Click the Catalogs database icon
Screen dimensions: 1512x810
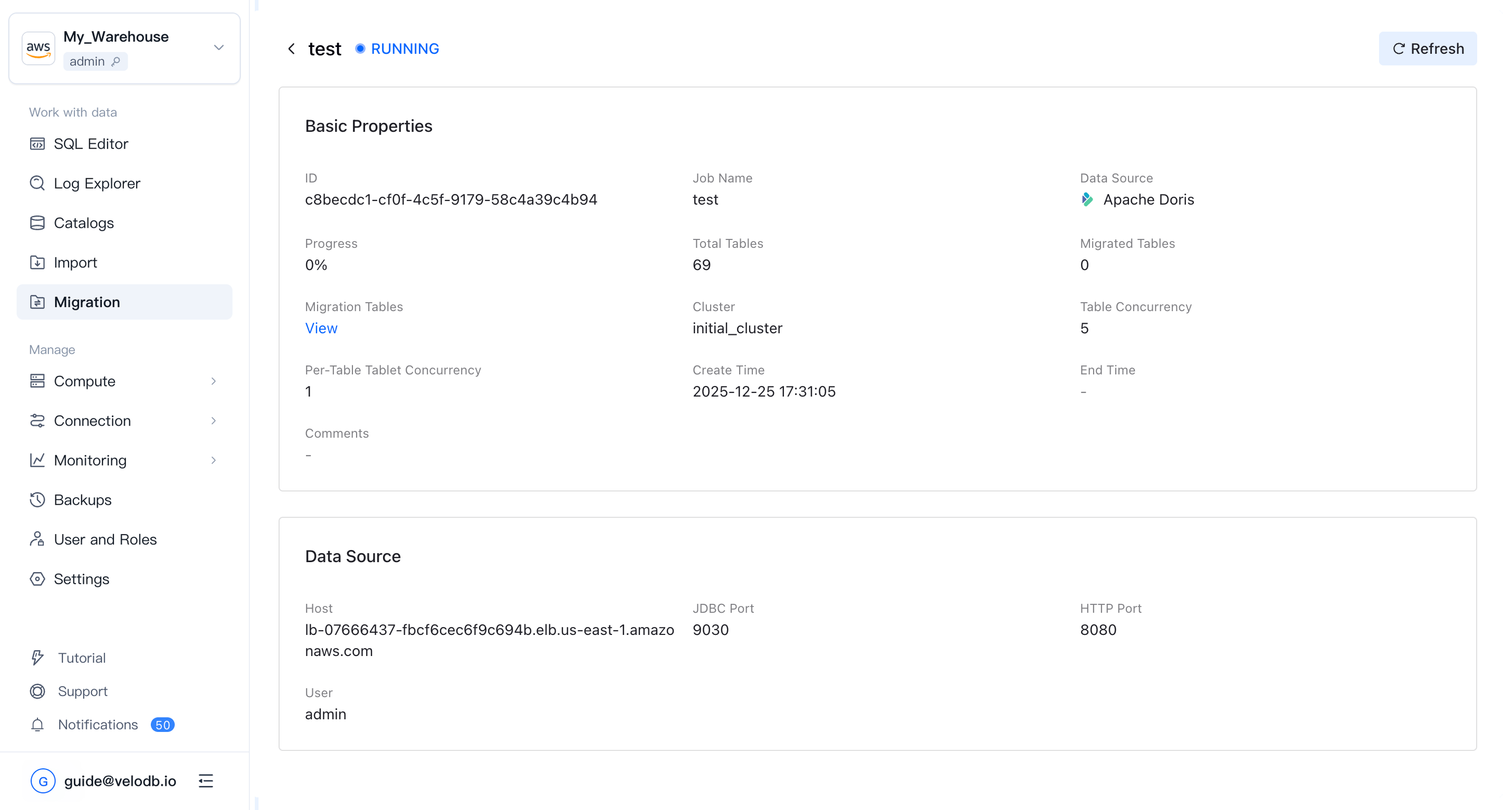pyautogui.click(x=37, y=223)
